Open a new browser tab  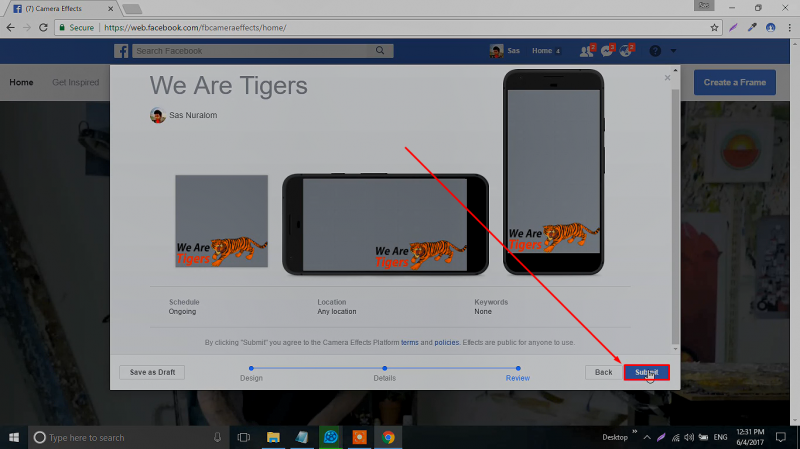(132, 9)
